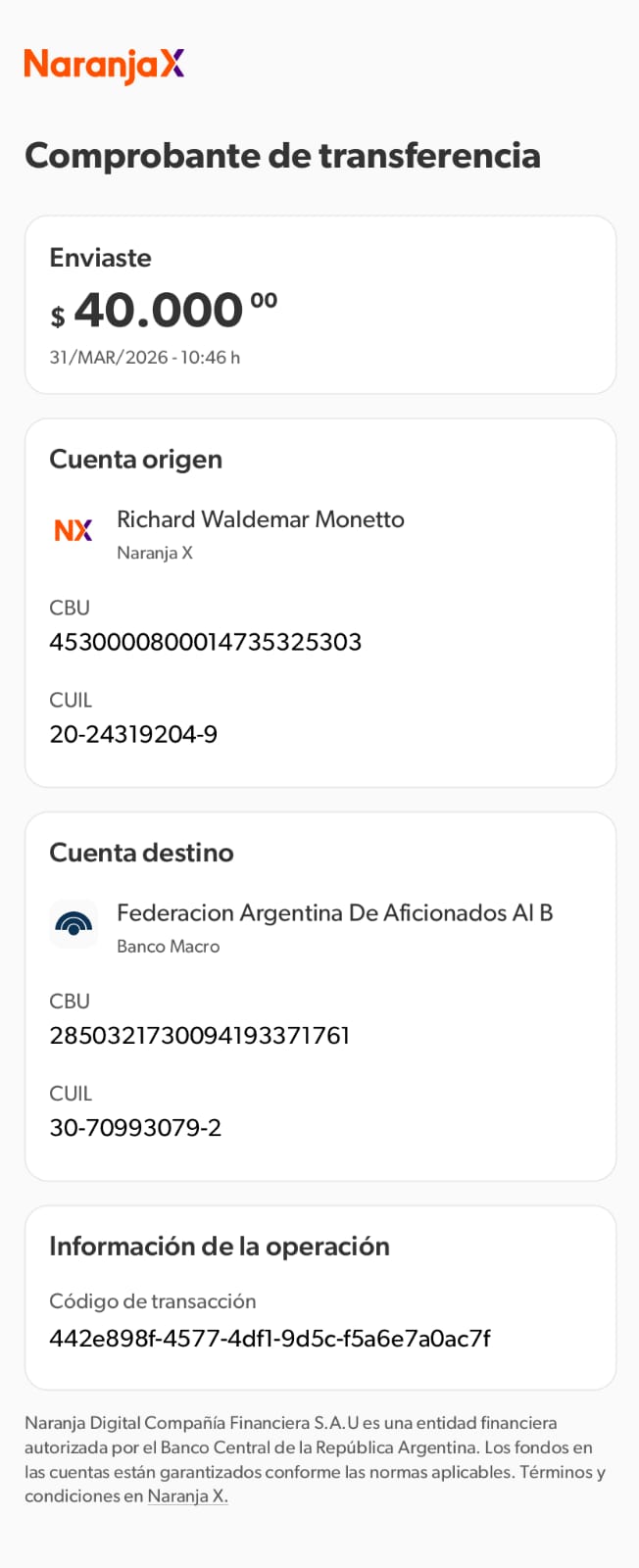Click the Banco Macro bank icon
Screen dimensions: 639x1568
click(x=74, y=924)
